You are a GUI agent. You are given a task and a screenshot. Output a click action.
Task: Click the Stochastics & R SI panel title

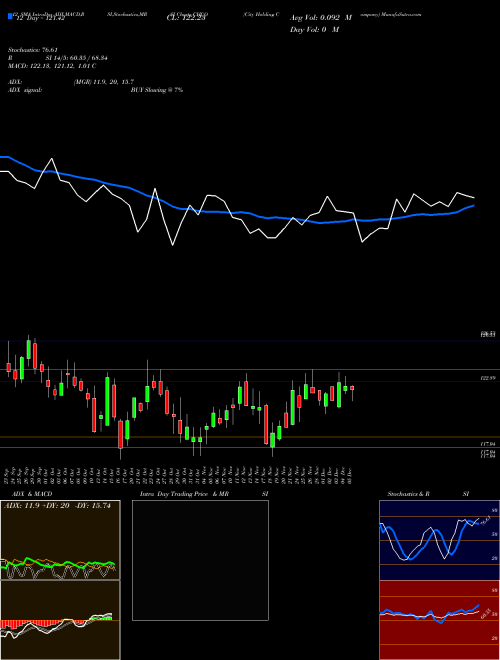[x=428, y=494]
